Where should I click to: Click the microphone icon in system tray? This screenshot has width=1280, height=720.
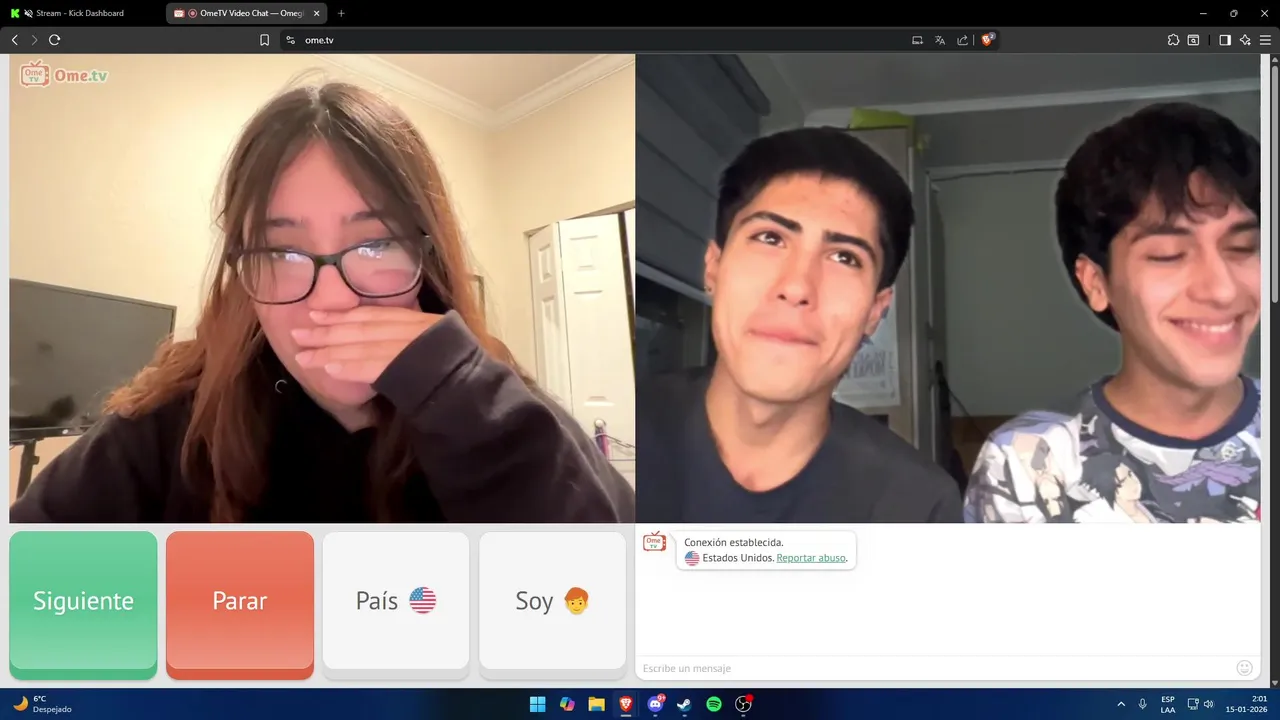tap(1142, 704)
